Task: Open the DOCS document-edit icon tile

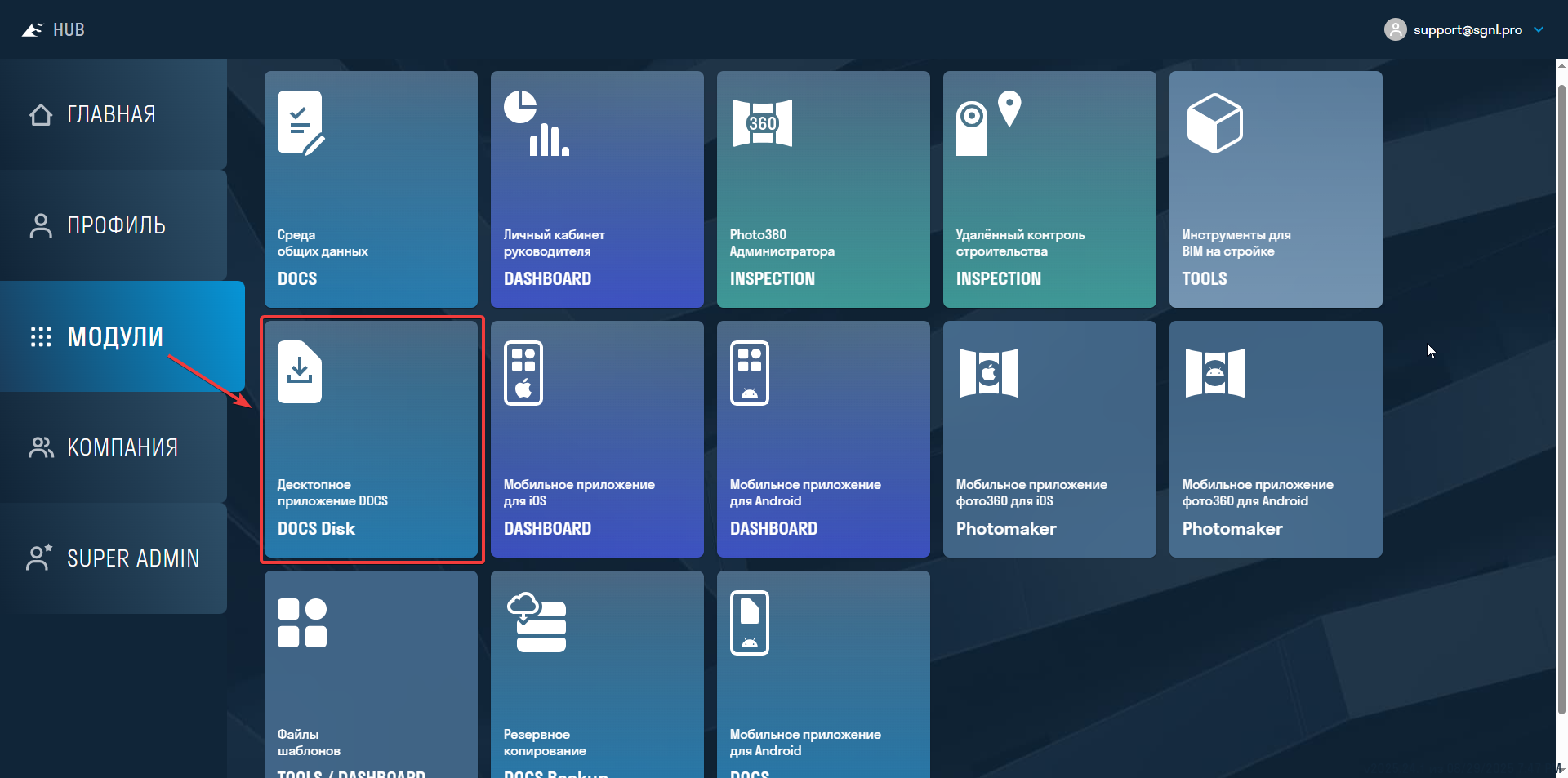Action: pos(301,123)
